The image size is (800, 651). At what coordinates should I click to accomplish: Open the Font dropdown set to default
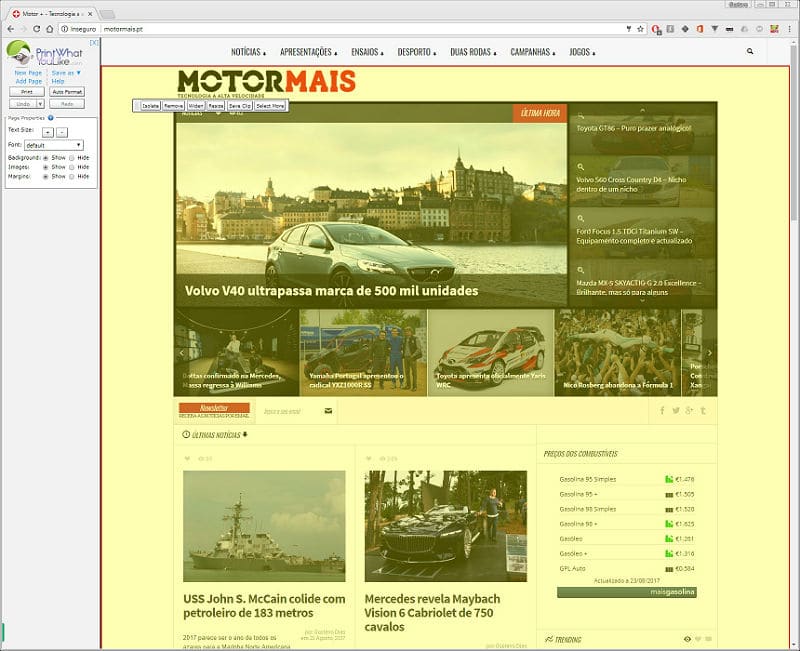(54, 145)
